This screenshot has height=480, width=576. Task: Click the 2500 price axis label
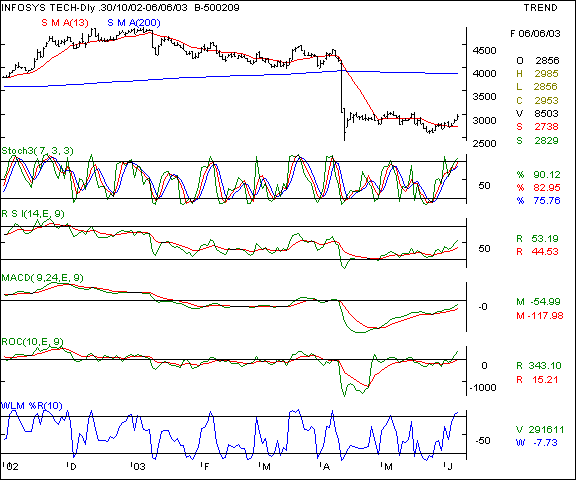484,144
